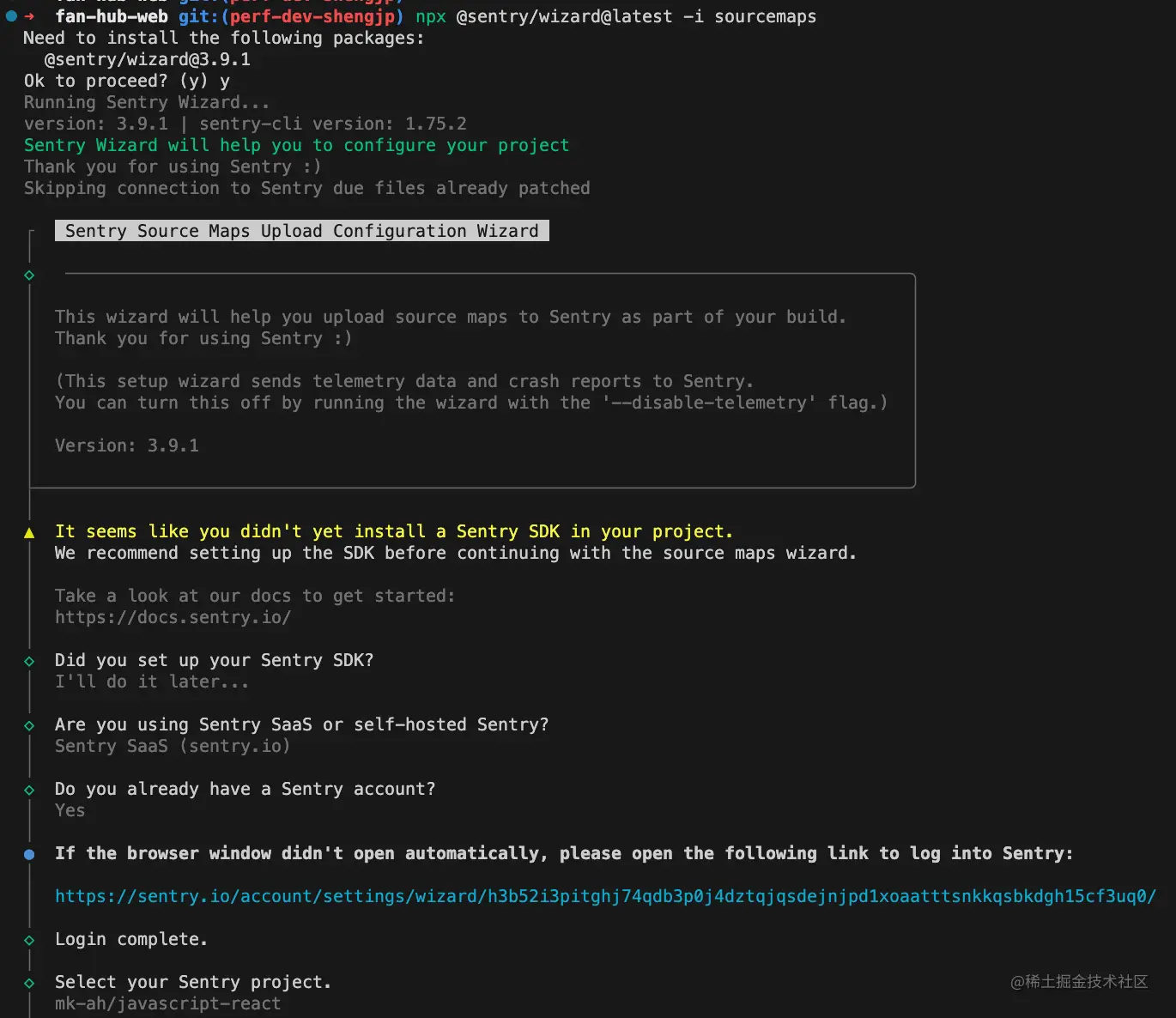Viewport: 1176px width, 1018px height.
Task: Click the 'Ok to proceed? (y) y' line
Action: coord(127,81)
